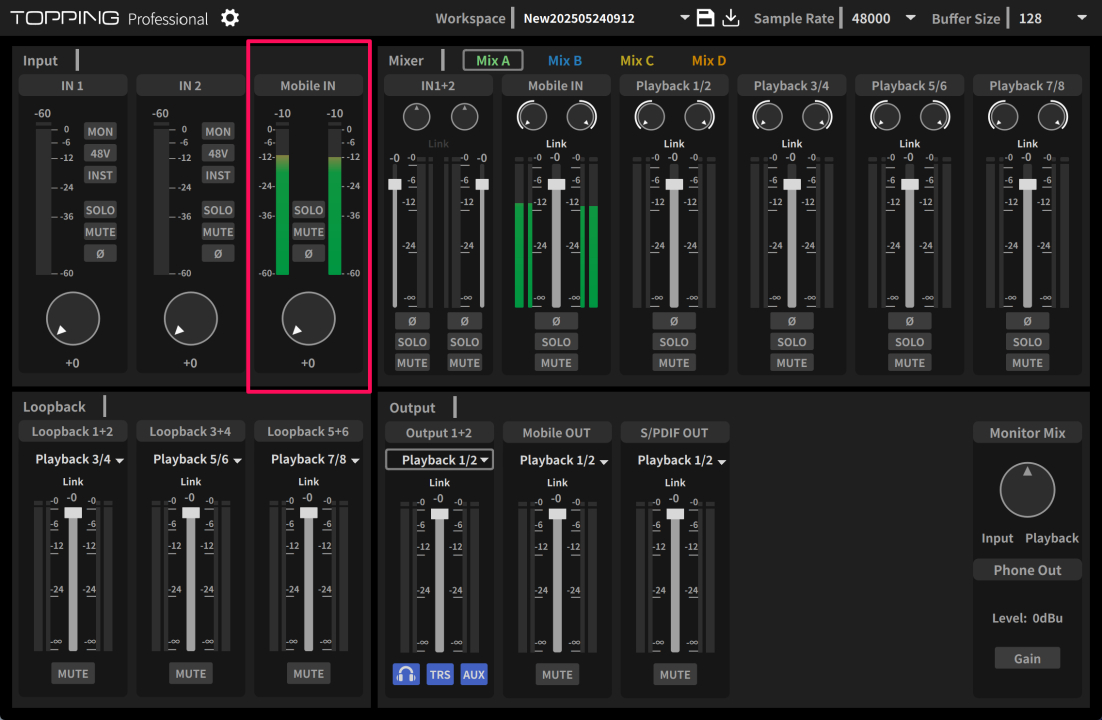The image size is (1102, 720).
Task: Toggle headphone output on Output 1+2
Action: (x=406, y=674)
